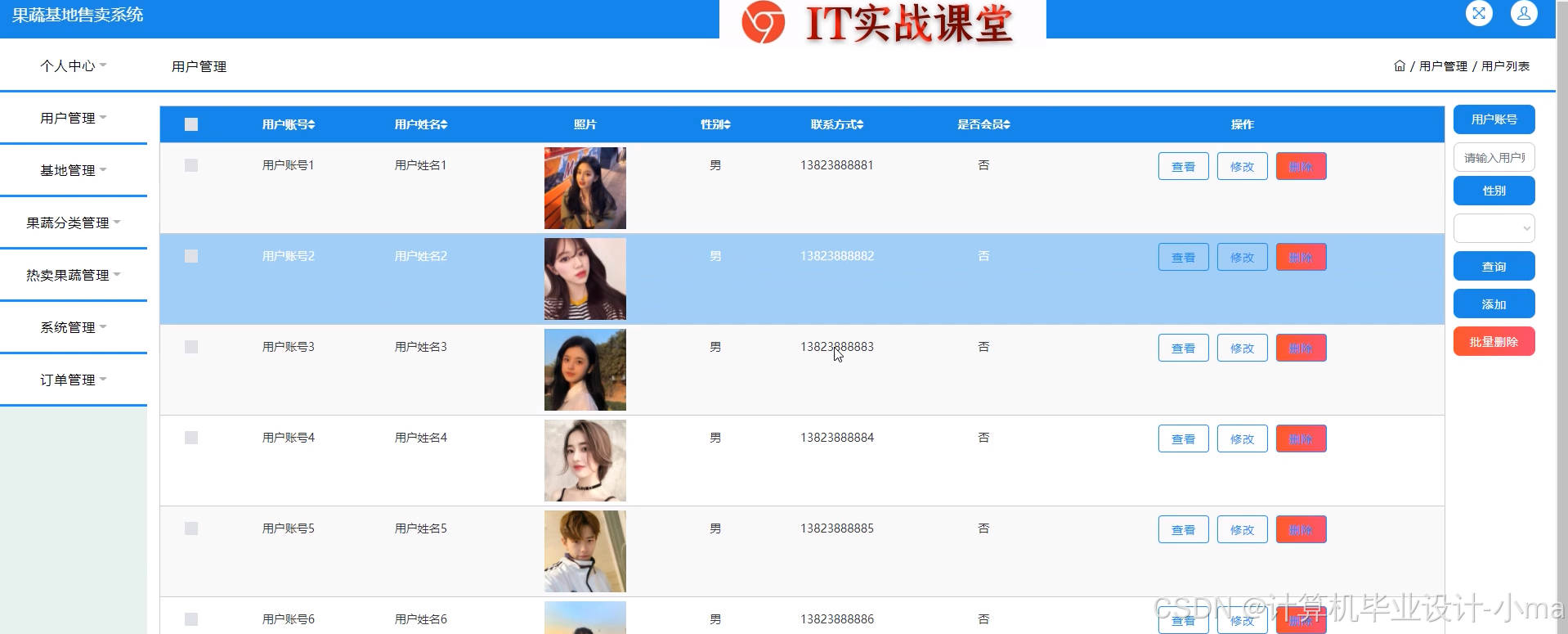Click 用户列表 breadcrumb item
This screenshot has height=634, width=1568.
pyautogui.click(x=1505, y=66)
